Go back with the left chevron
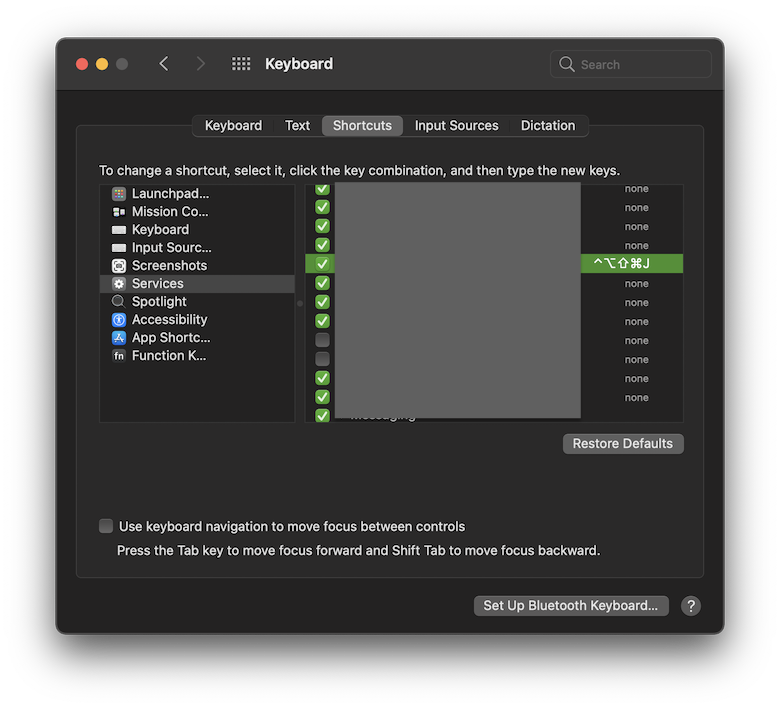The height and width of the screenshot is (708, 780). pos(164,64)
